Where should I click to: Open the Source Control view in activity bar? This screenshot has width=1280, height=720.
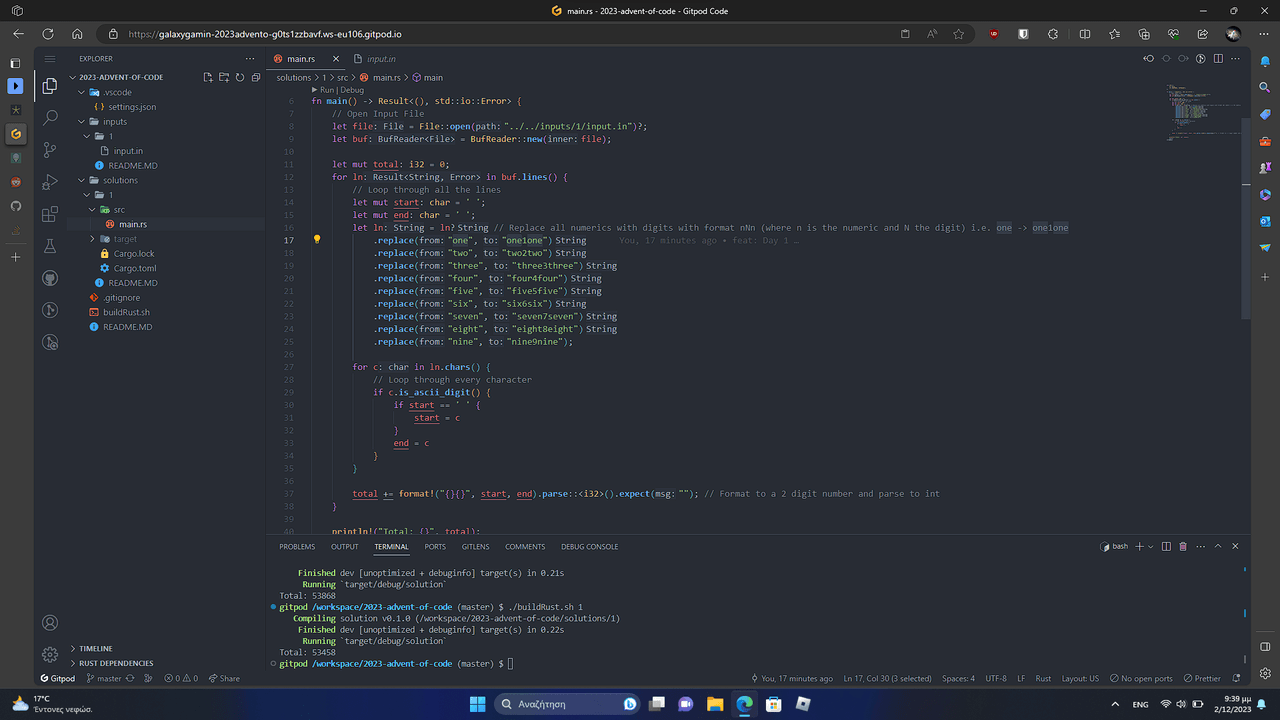coord(50,150)
